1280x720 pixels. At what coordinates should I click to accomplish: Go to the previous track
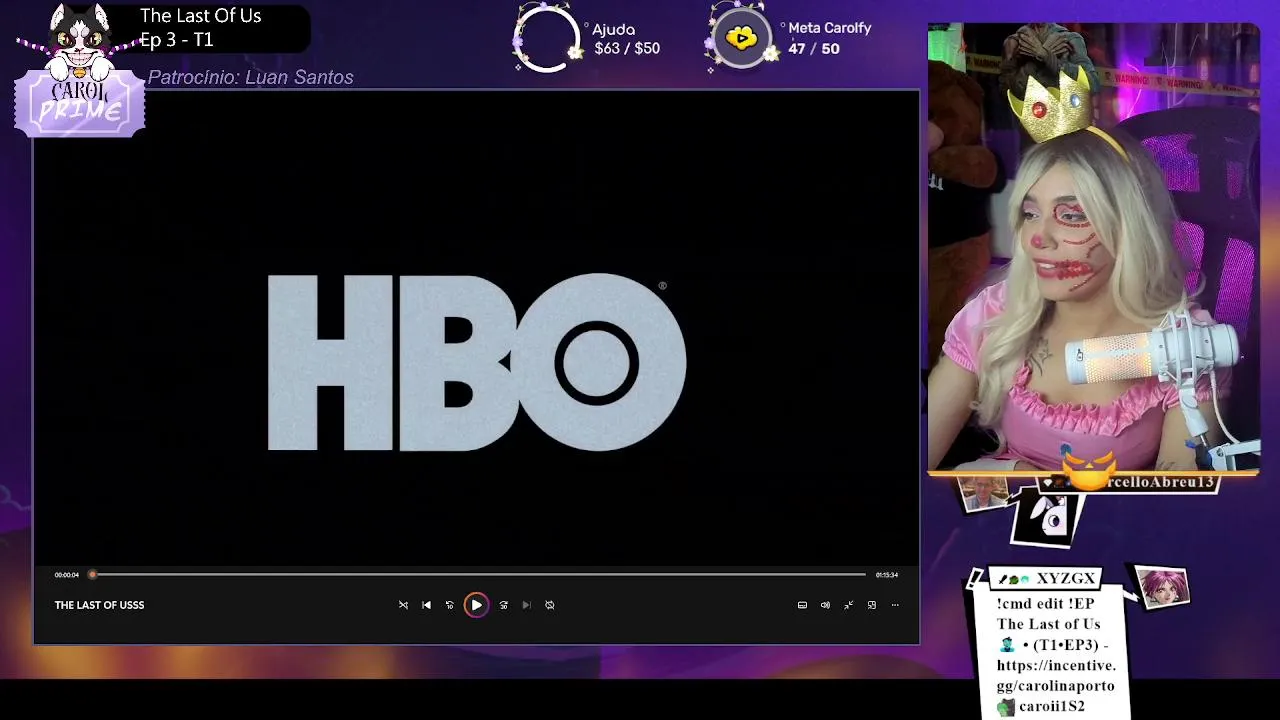pyautogui.click(x=426, y=605)
